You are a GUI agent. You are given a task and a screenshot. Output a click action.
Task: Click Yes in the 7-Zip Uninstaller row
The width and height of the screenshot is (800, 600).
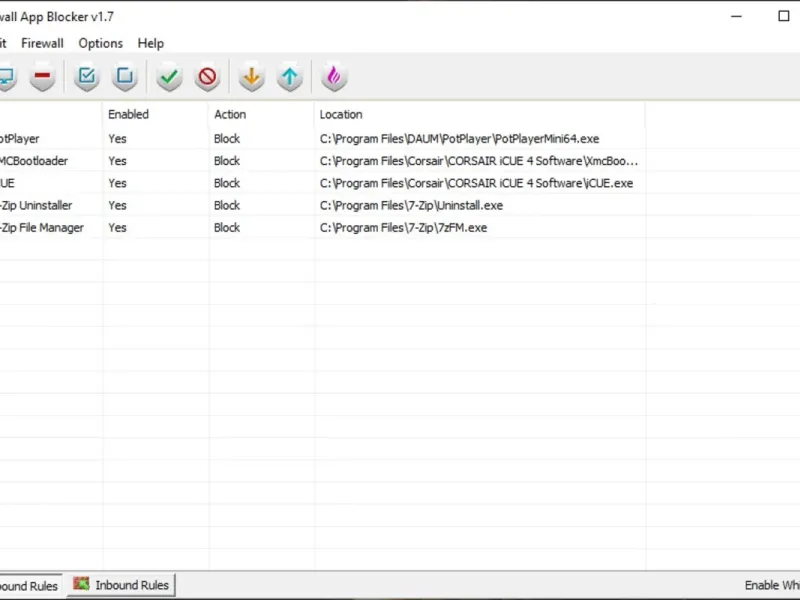[x=117, y=206]
